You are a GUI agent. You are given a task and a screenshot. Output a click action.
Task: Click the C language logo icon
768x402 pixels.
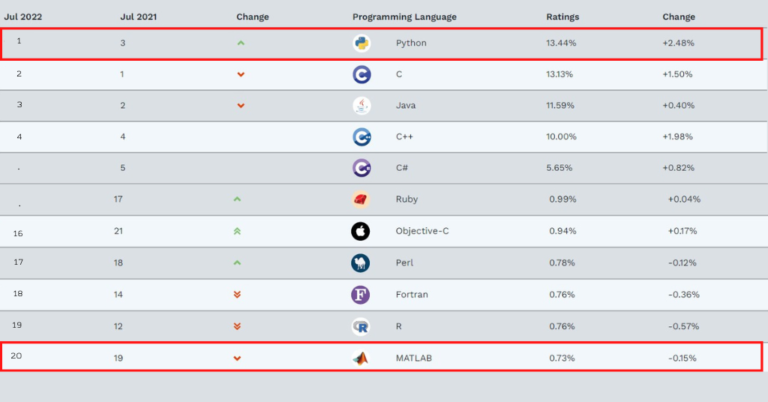pyautogui.click(x=362, y=74)
